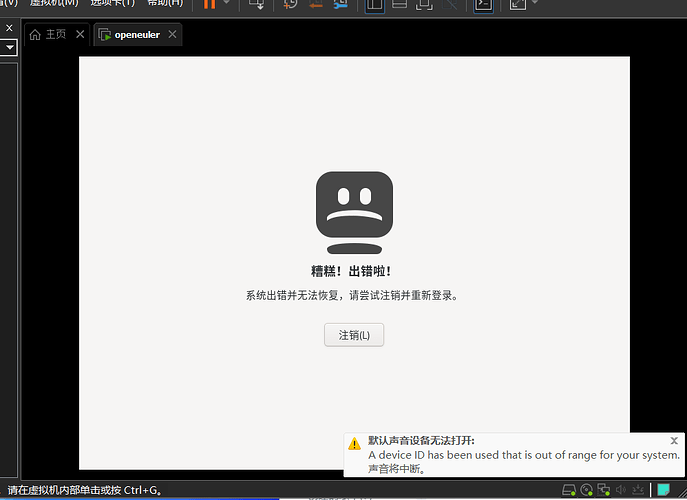This screenshot has height=500, width=687.
Task: Expand the library panel dropdown on the left edge
Action: coord(10,47)
